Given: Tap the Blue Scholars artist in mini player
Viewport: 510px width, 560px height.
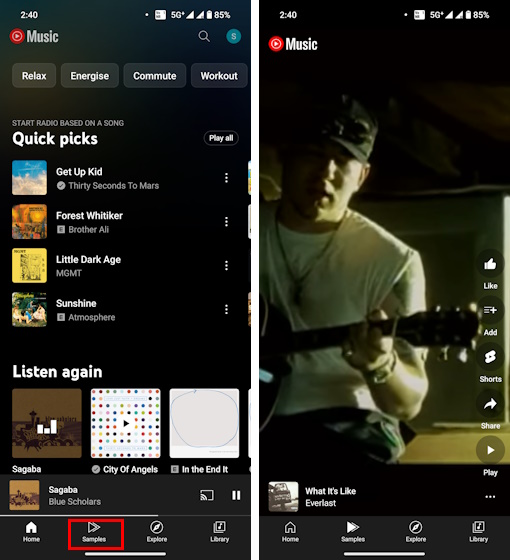Looking at the screenshot, I should pos(75,502).
